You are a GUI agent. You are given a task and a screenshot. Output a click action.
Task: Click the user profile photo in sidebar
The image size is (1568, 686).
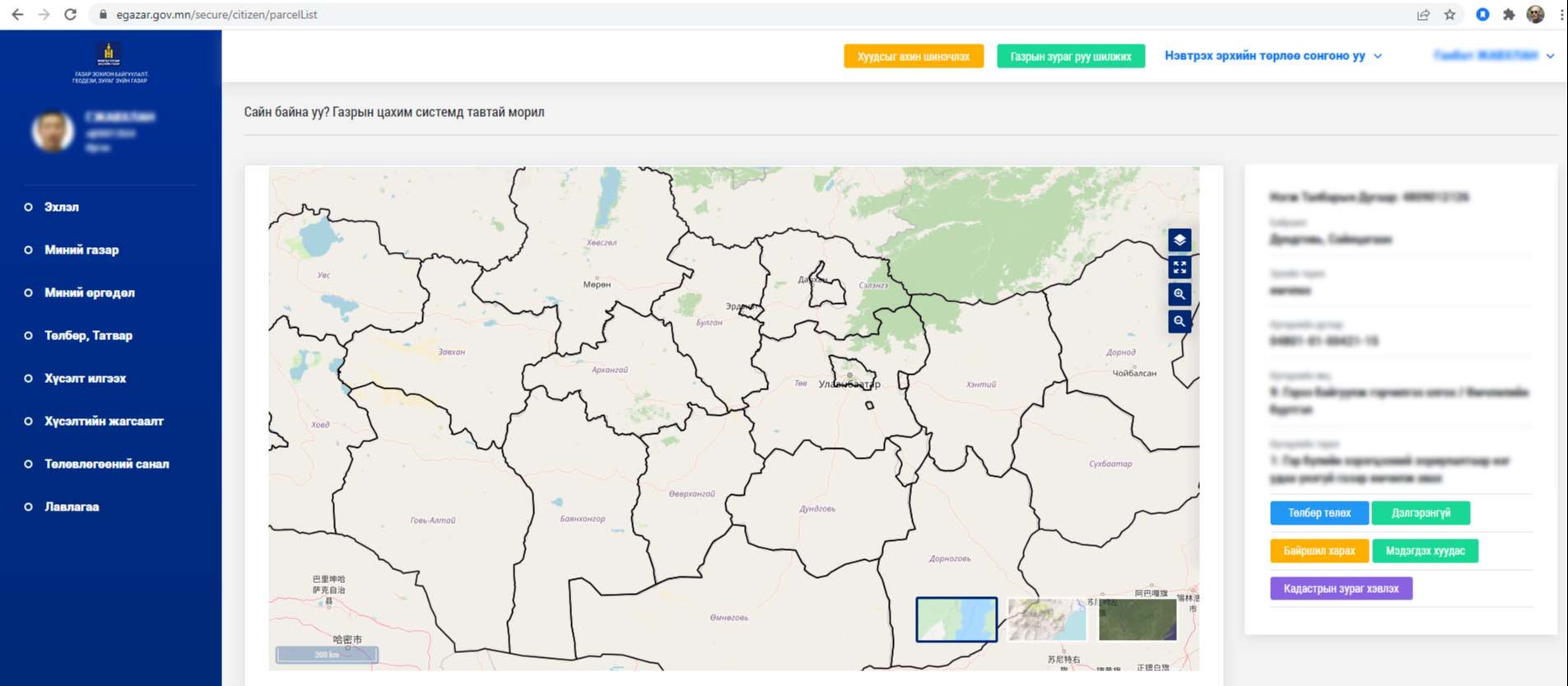tap(52, 132)
